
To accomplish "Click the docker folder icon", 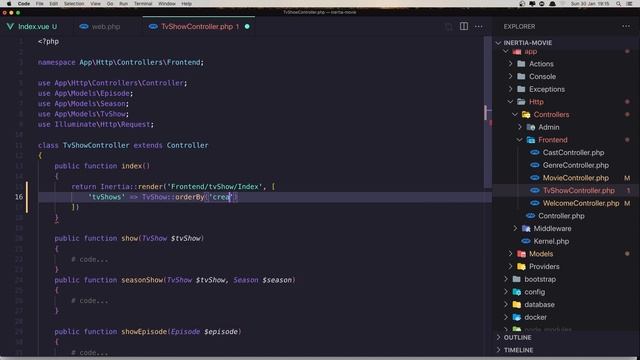I will [517, 317].
